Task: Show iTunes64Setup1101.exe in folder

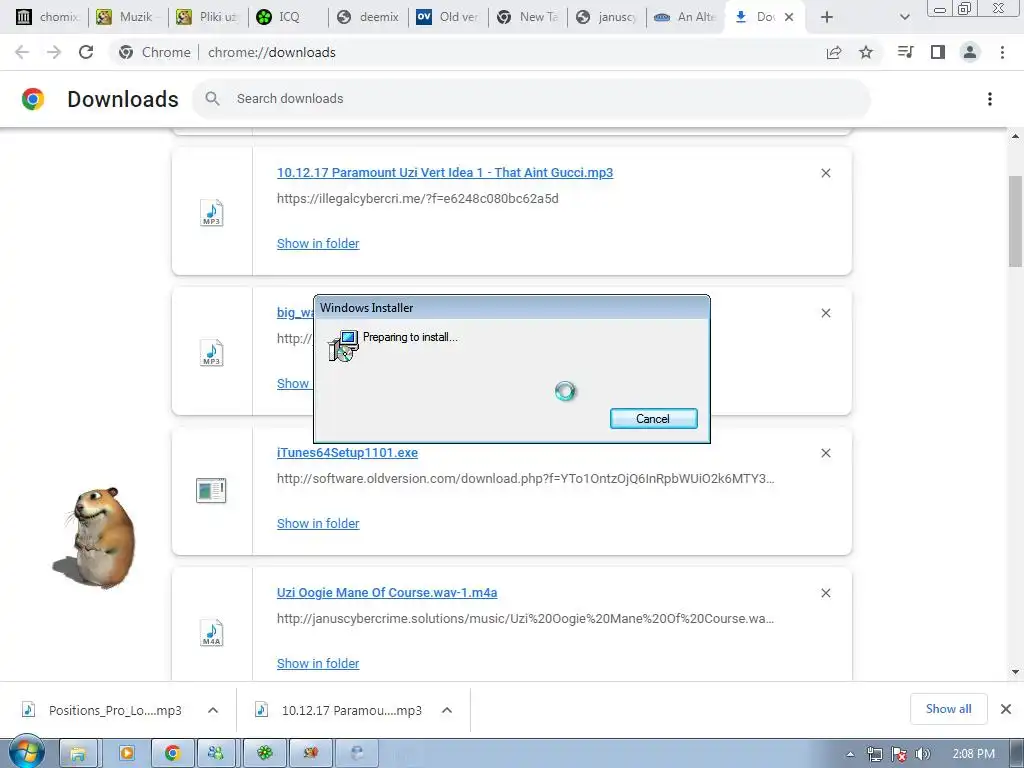Action: 318,524
